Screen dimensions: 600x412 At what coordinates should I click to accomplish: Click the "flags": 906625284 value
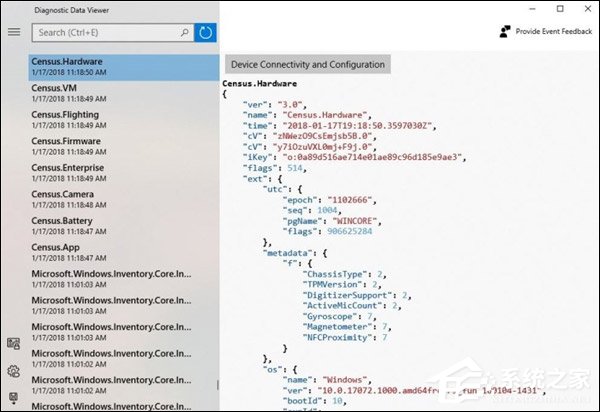(x=349, y=231)
